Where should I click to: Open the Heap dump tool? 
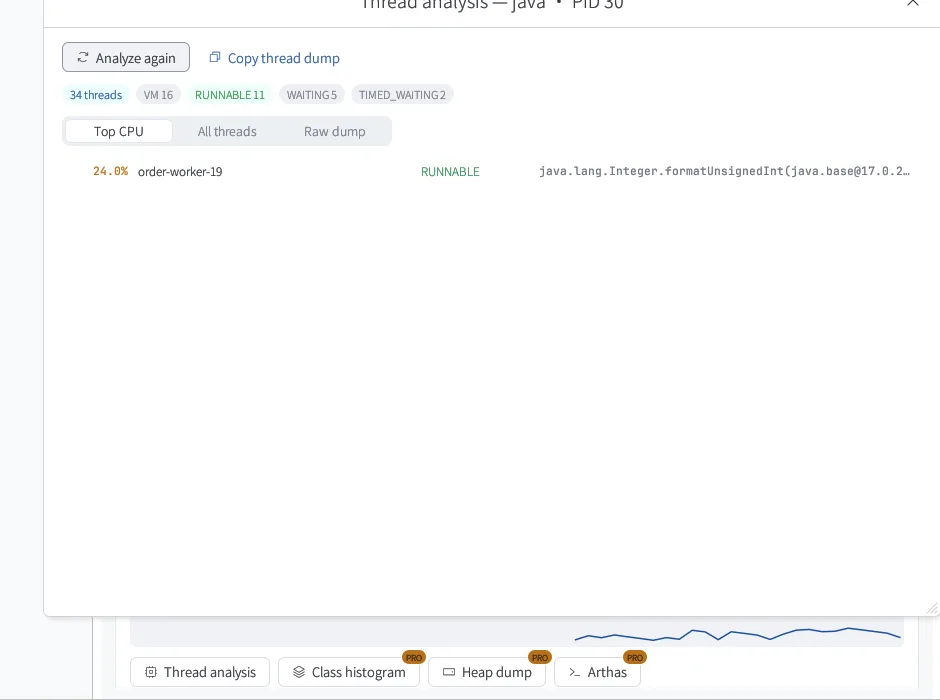(x=487, y=672)
